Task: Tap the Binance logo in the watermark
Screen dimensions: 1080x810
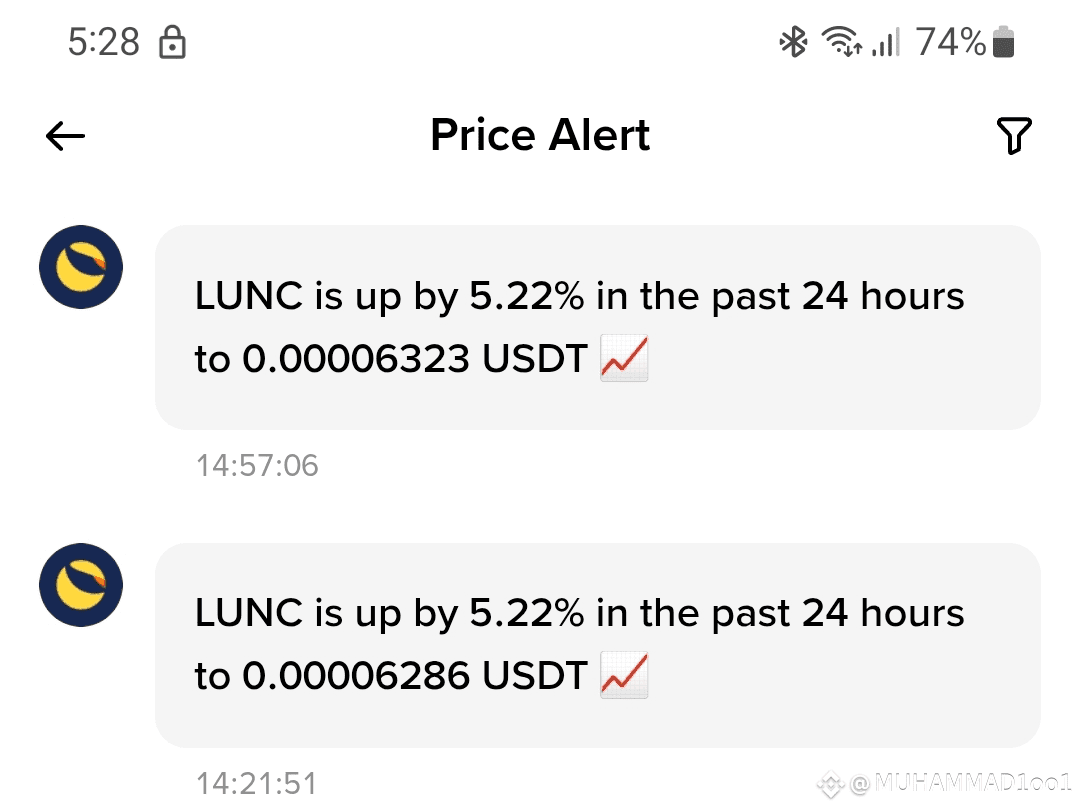Action: pyautogui.click(x=831, y=785)
